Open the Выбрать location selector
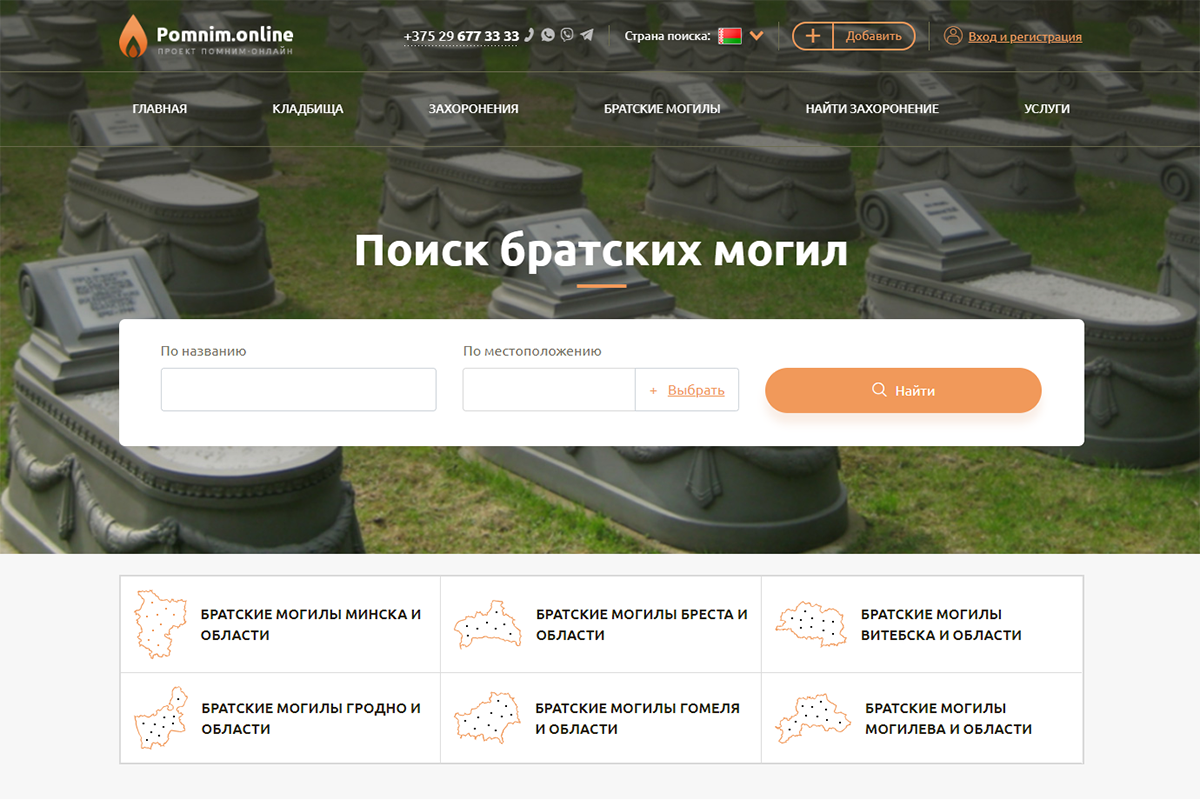1200x800 pixels. (696, 390)
